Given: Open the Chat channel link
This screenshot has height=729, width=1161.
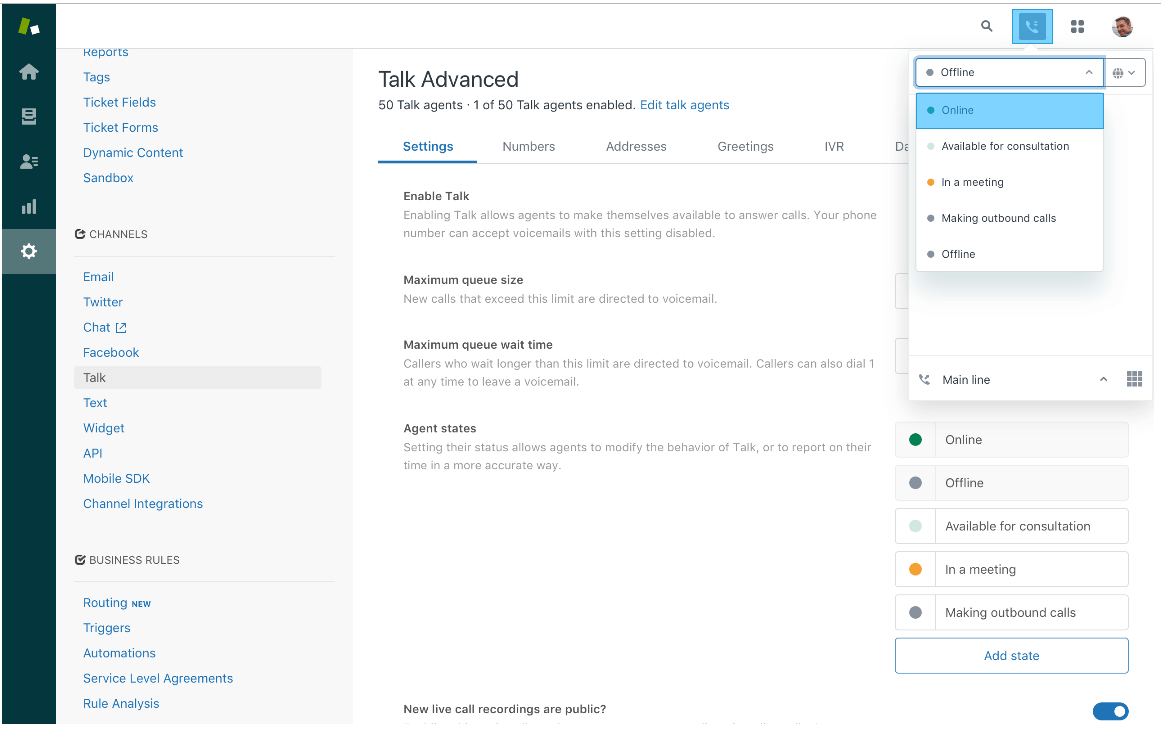Looking at the screenshot, I should (x=96, y=327).
